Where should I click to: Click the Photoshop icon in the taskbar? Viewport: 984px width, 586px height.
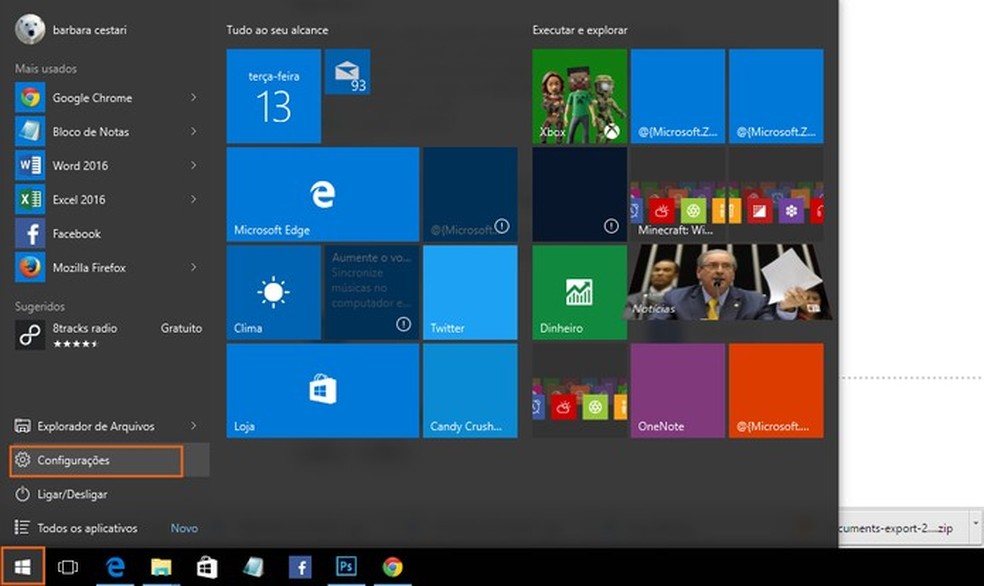(346, 567)
